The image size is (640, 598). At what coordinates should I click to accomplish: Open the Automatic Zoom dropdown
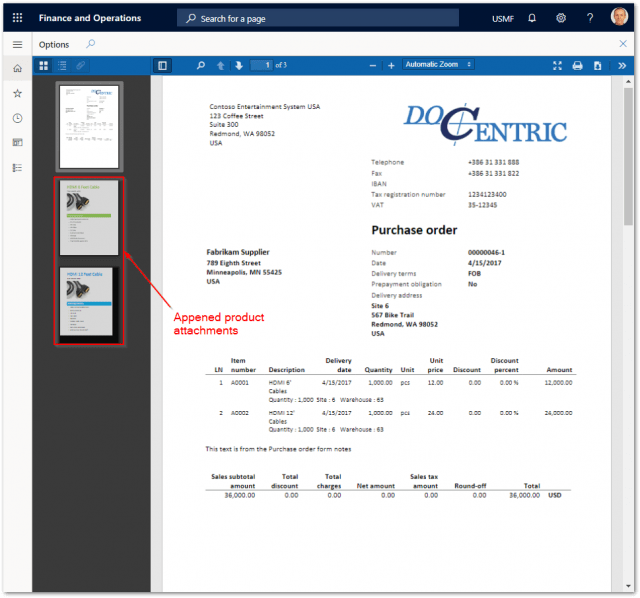point(438,64)
